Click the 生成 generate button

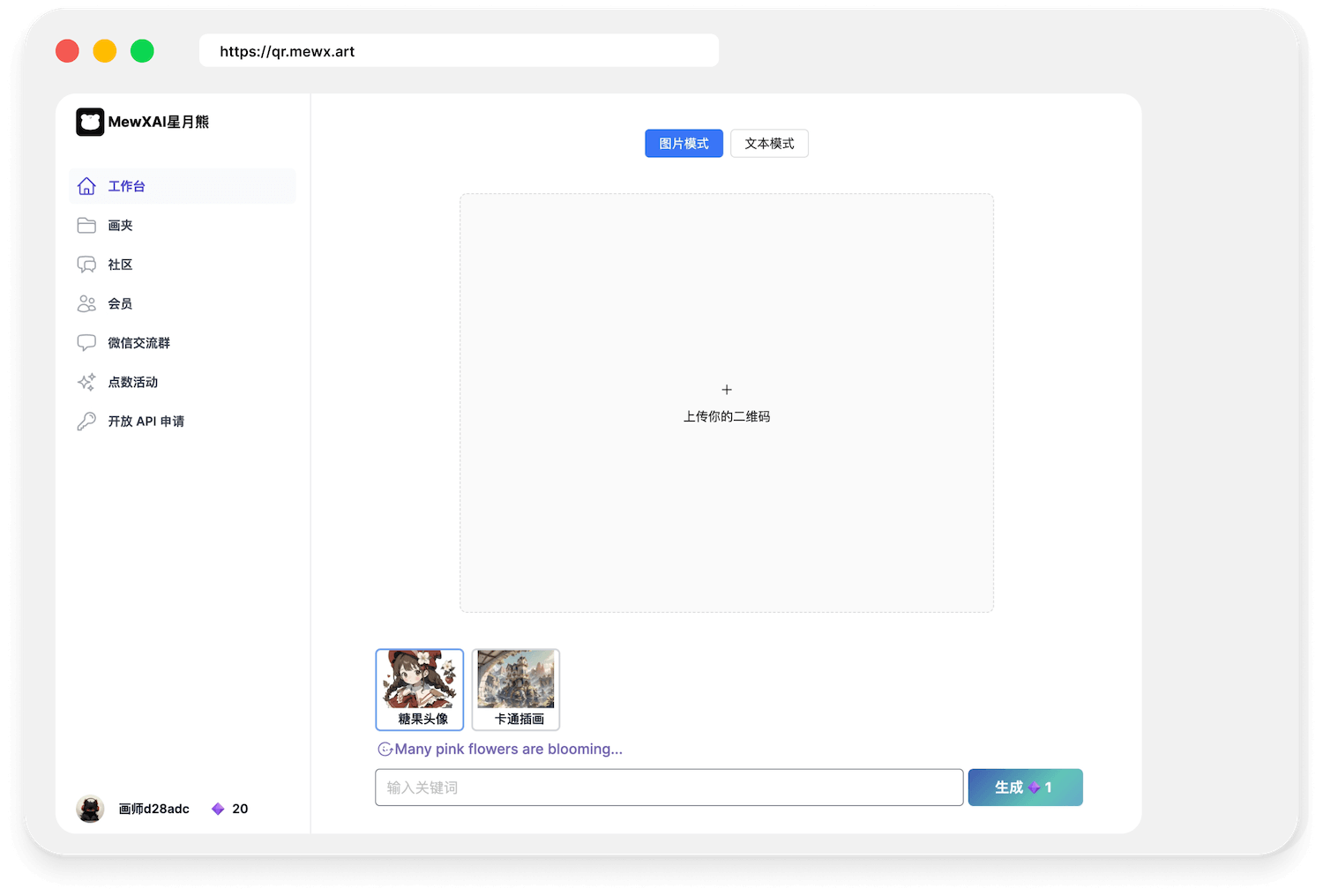coord(1025,787)
